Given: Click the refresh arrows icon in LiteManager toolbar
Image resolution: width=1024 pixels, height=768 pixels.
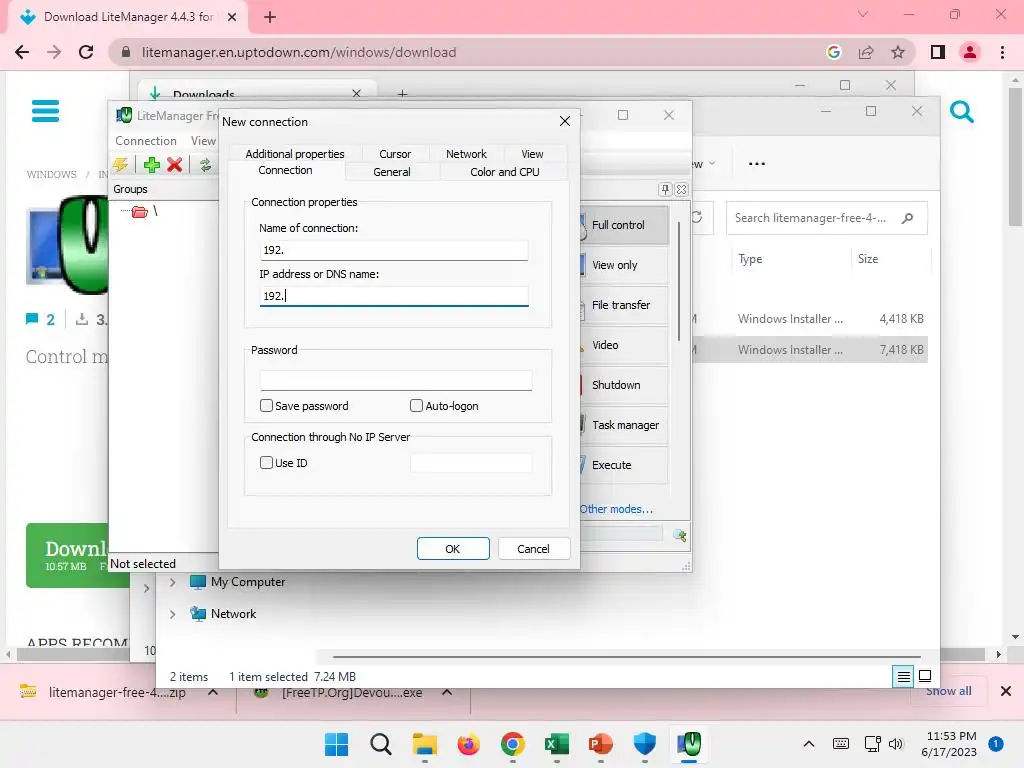Looking at the screenshot, I should (205, 165).
